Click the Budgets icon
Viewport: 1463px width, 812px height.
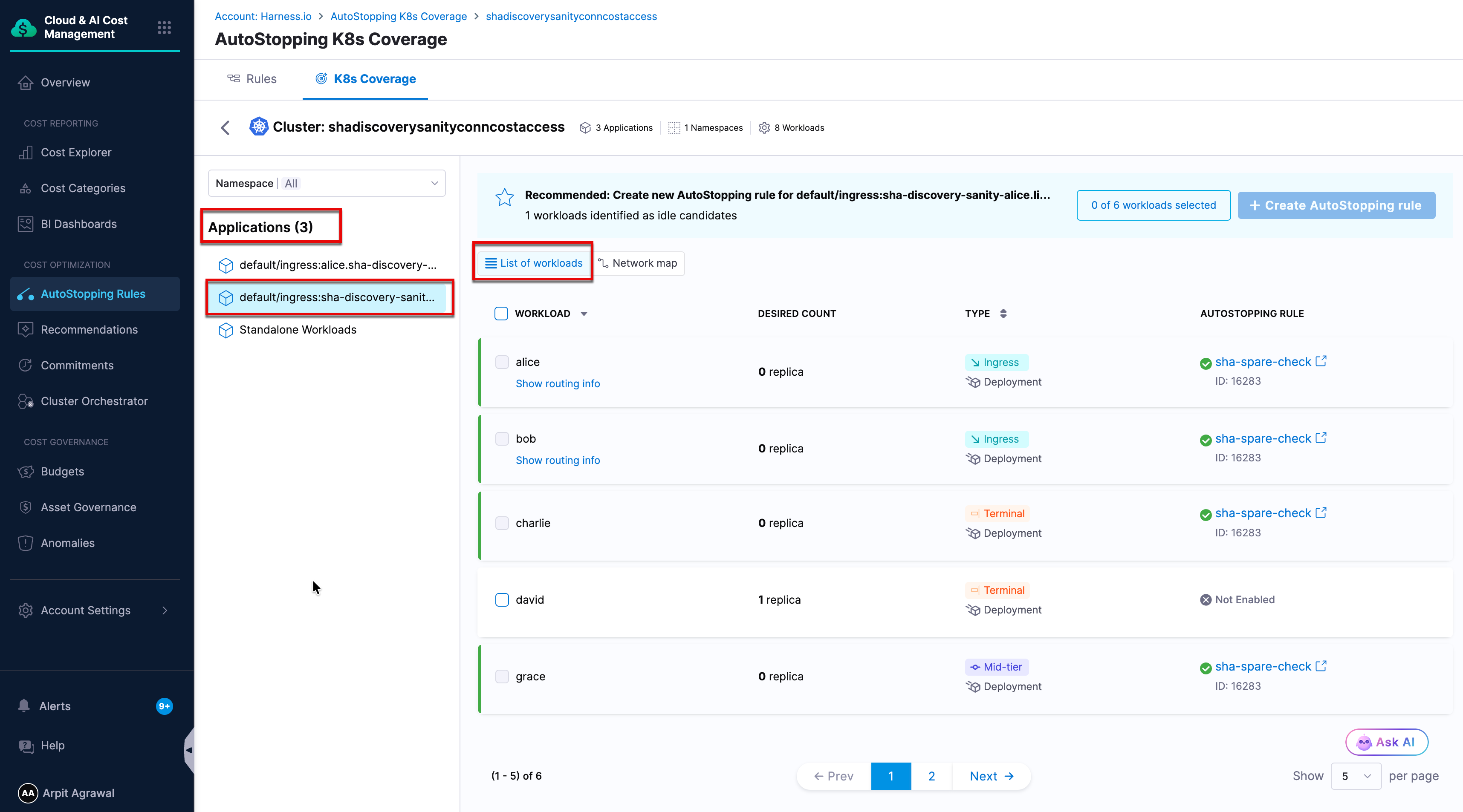coord(26,472)
